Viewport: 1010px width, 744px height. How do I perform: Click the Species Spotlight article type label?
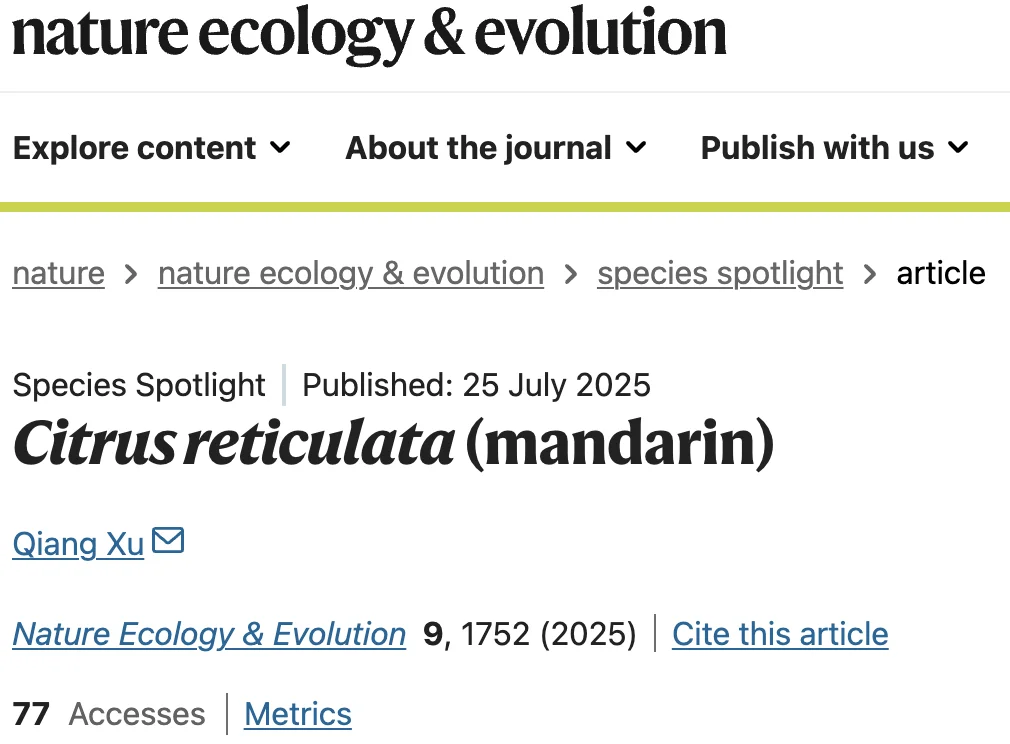tap(139, 385)
